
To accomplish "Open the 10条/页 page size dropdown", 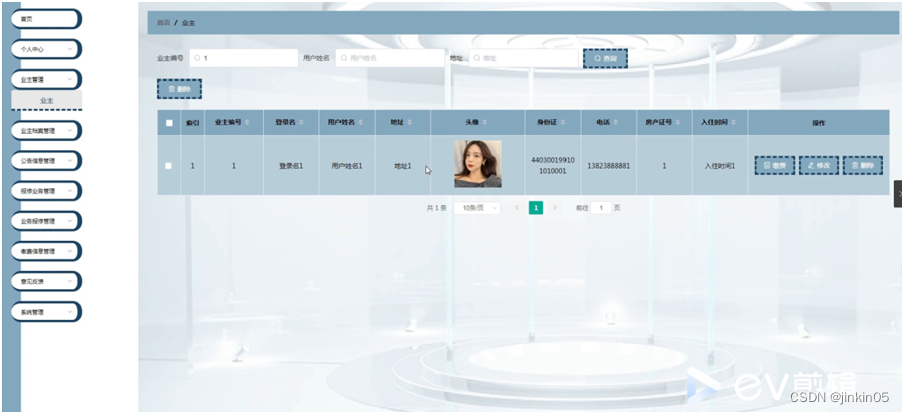I will pyautogui.click(x=476, y=208).
